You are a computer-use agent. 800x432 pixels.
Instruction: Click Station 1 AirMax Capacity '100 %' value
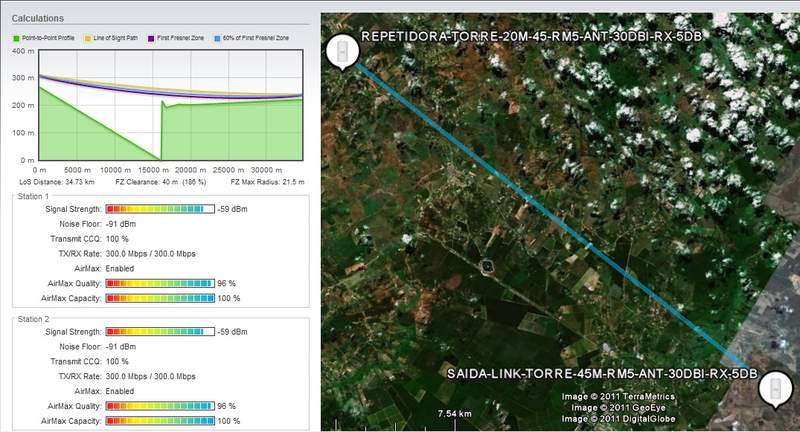pos(229,298)
